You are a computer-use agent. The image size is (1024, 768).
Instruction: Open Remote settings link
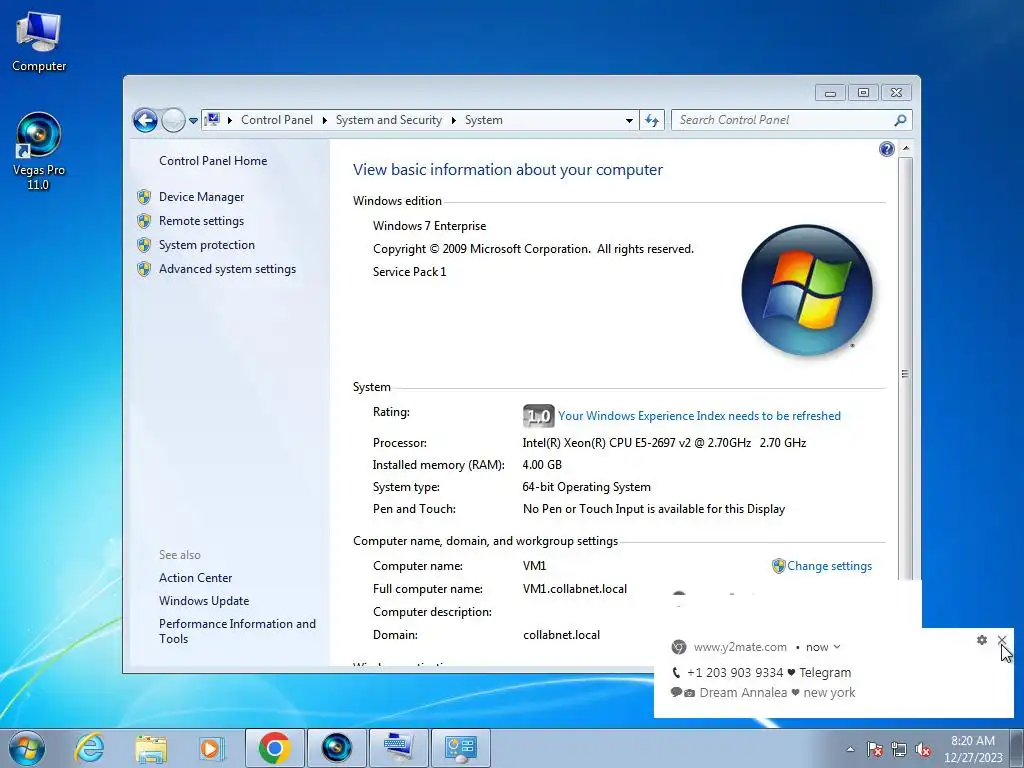[201, 221]
